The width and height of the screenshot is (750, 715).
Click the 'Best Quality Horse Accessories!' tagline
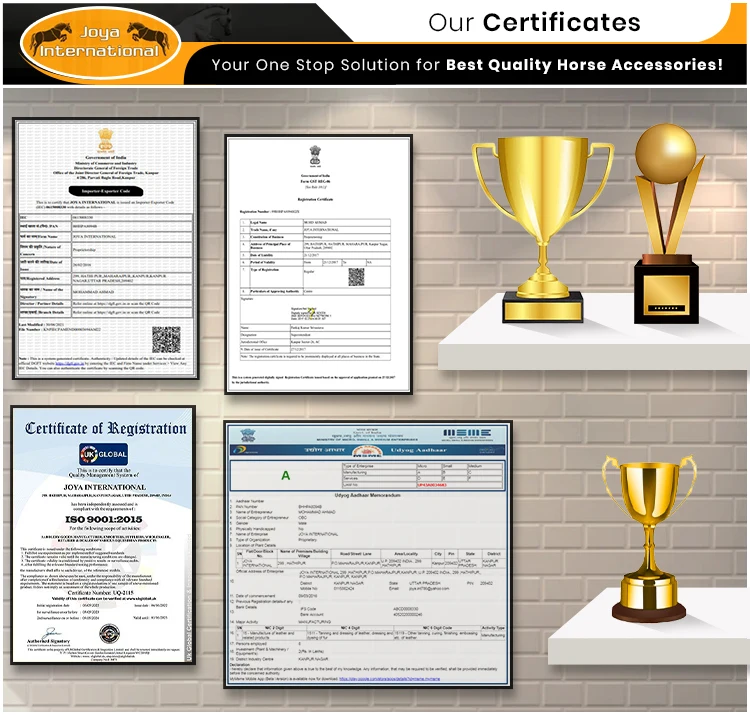click(584, 65)
